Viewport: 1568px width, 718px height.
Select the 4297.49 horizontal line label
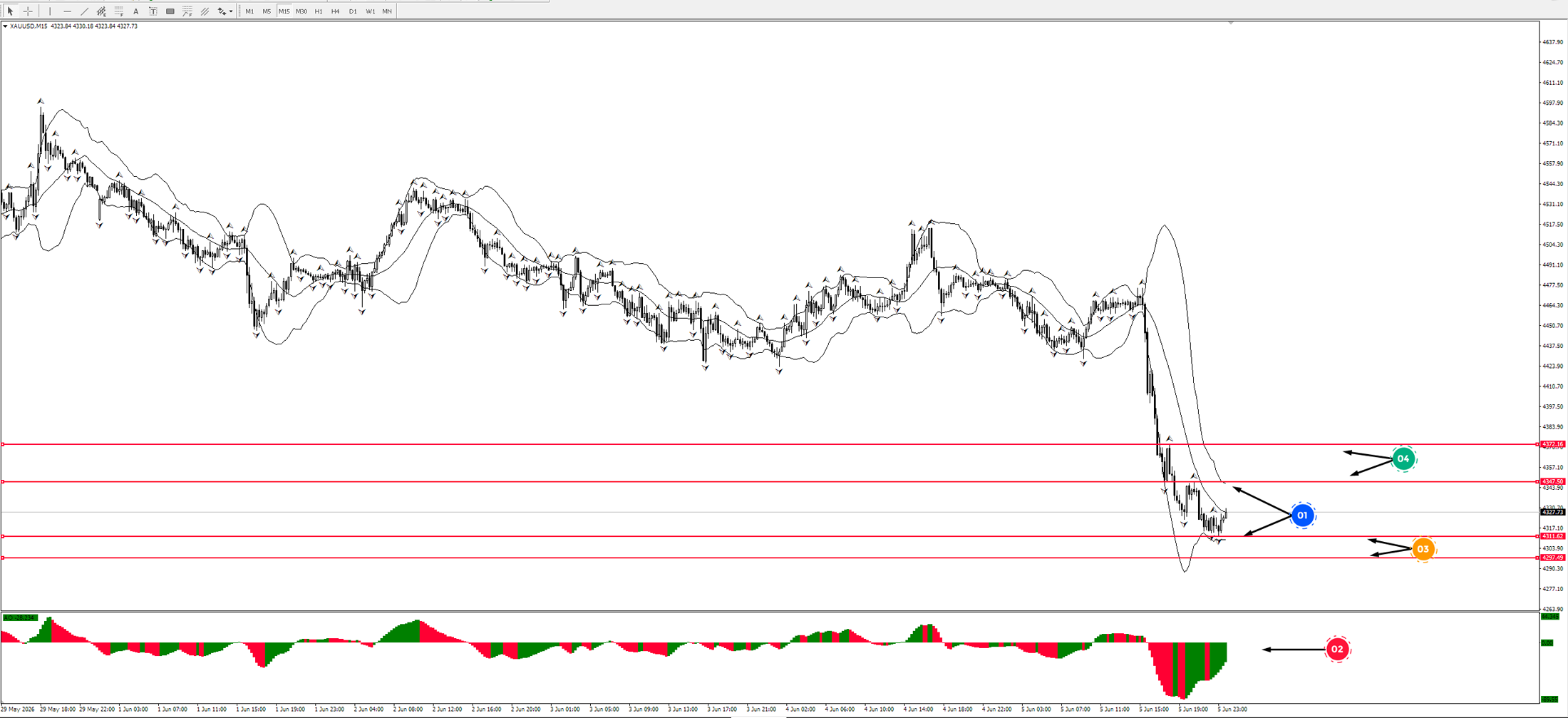1553,558
